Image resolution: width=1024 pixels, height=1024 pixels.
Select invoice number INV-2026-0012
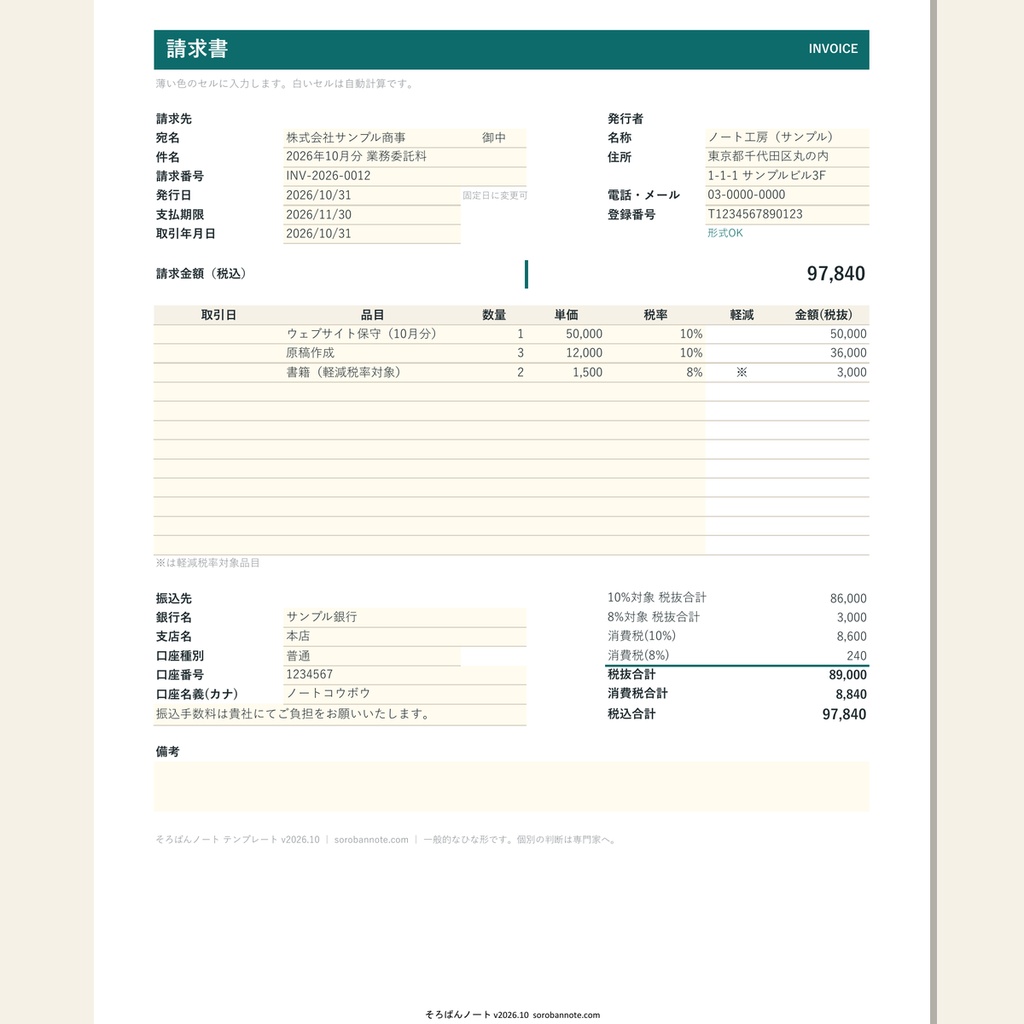tap(405, 176)
